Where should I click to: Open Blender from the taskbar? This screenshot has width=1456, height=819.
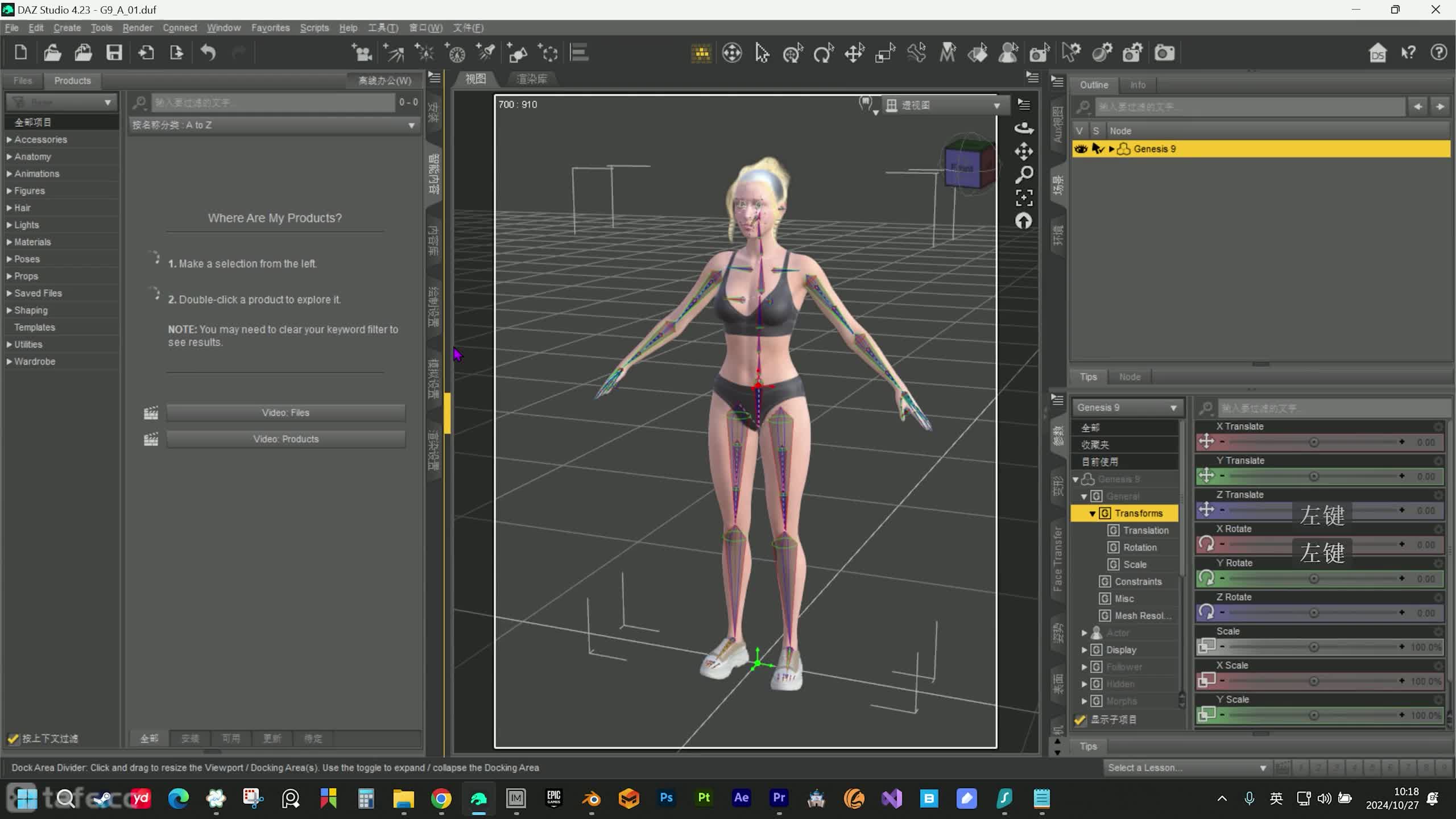tap(591, 799)
